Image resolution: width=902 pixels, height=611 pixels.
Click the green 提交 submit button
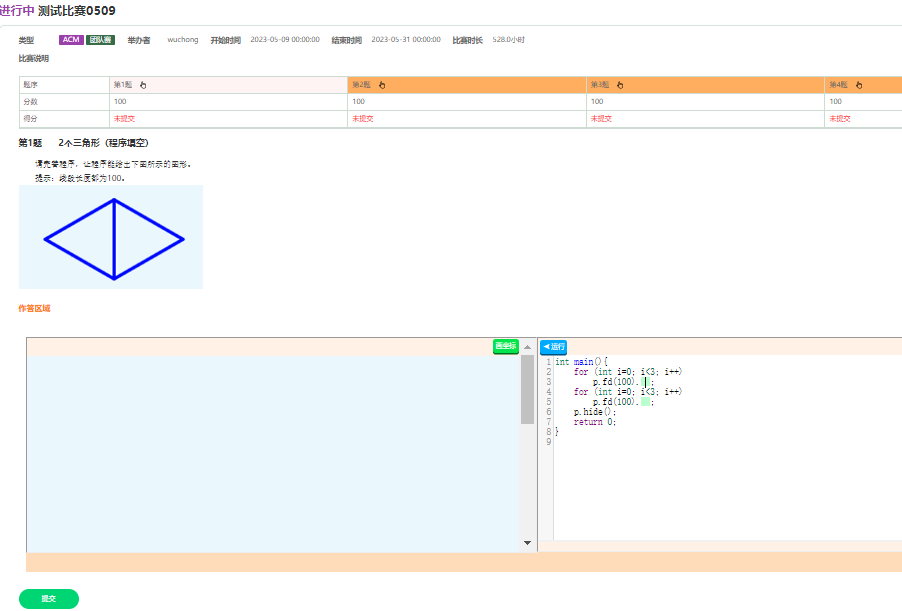tap(49, 599)
